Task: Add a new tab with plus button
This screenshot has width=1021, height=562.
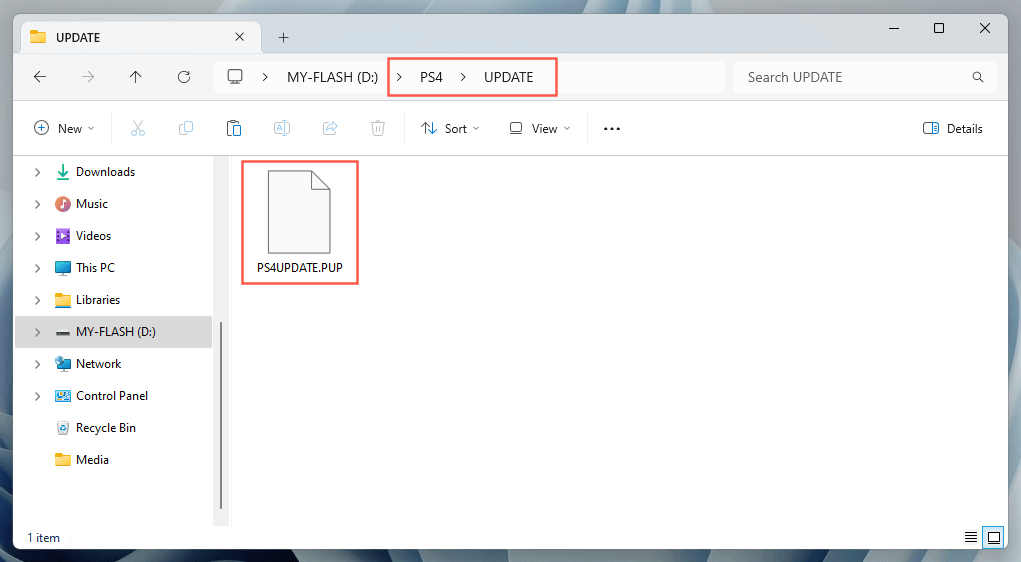Action: click(x=283, y=37)
